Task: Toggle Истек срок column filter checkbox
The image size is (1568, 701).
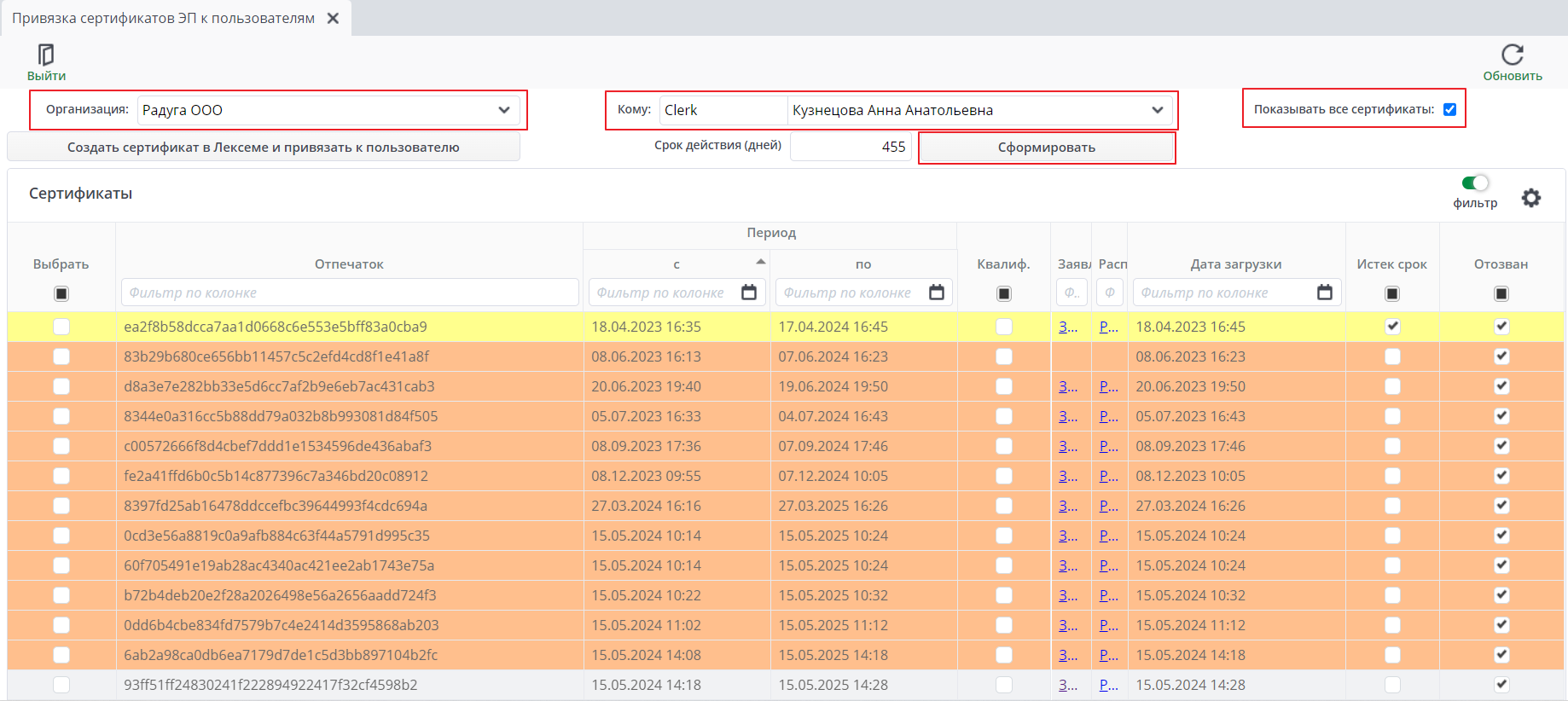Action: [x=1392, y=293]
